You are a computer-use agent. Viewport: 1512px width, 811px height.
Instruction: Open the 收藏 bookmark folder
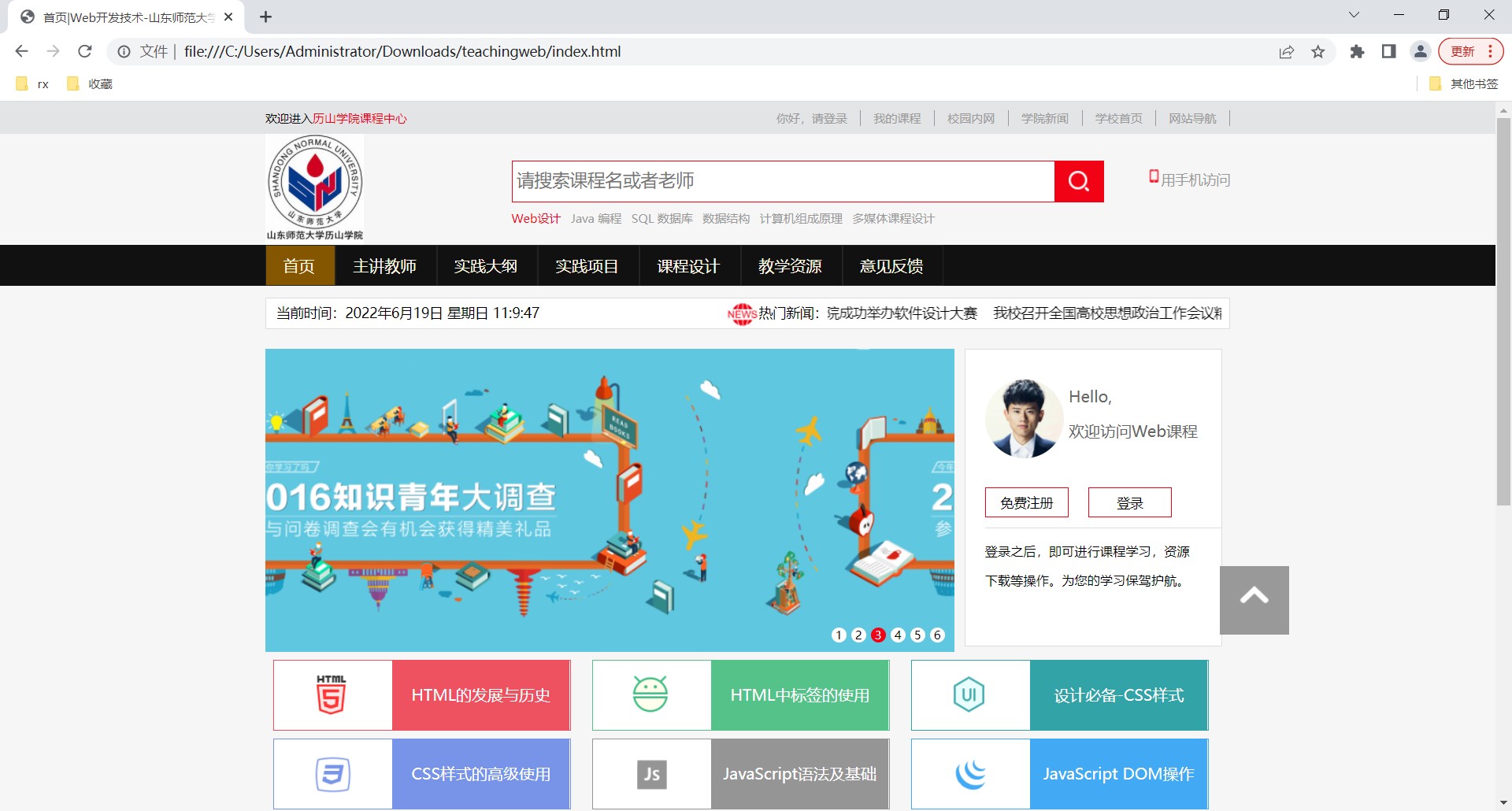pyautogui.click(x=90, y=84)
